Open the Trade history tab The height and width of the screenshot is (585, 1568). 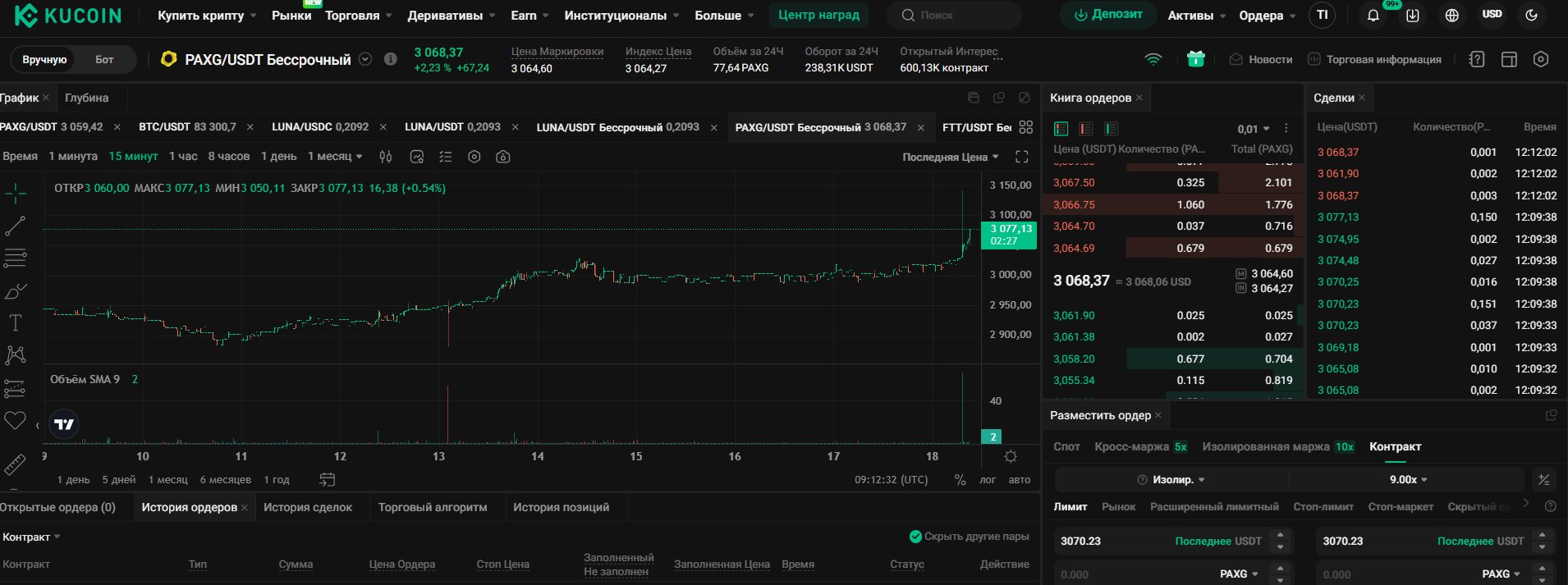coord(308,508)
